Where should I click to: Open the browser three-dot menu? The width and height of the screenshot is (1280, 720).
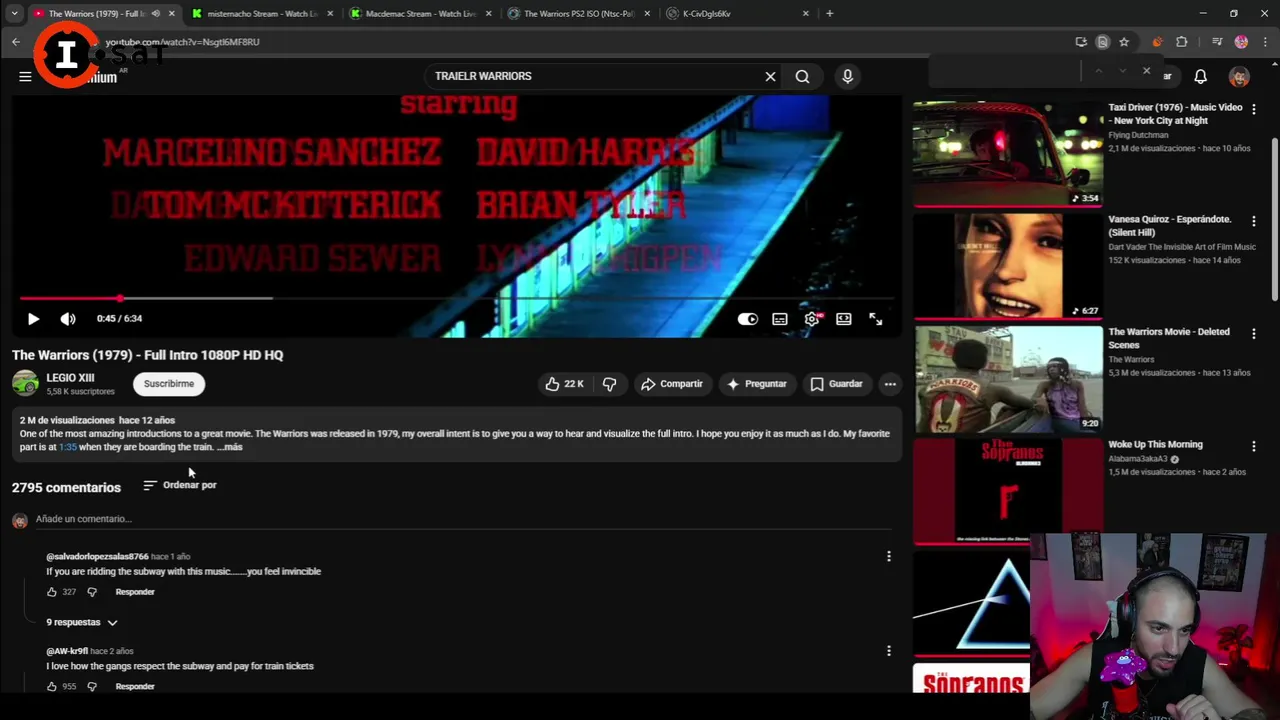tap(1264, 42)
